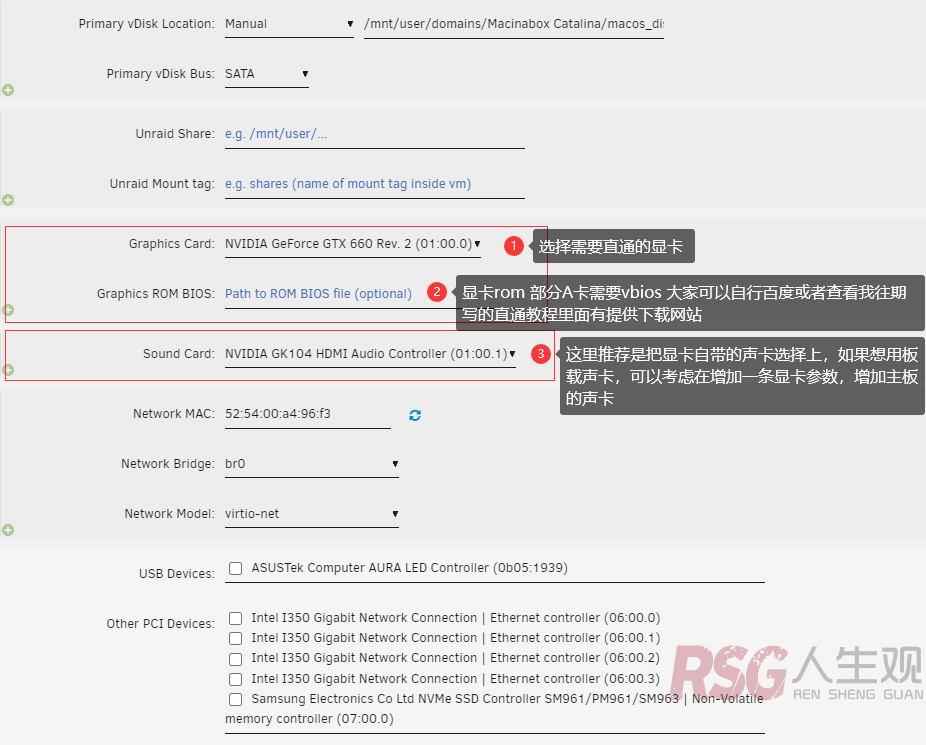The image size is (926, 745).
Task: Click the green plus icon beside Graphics ROM BIOS
Action: point(8,309)
